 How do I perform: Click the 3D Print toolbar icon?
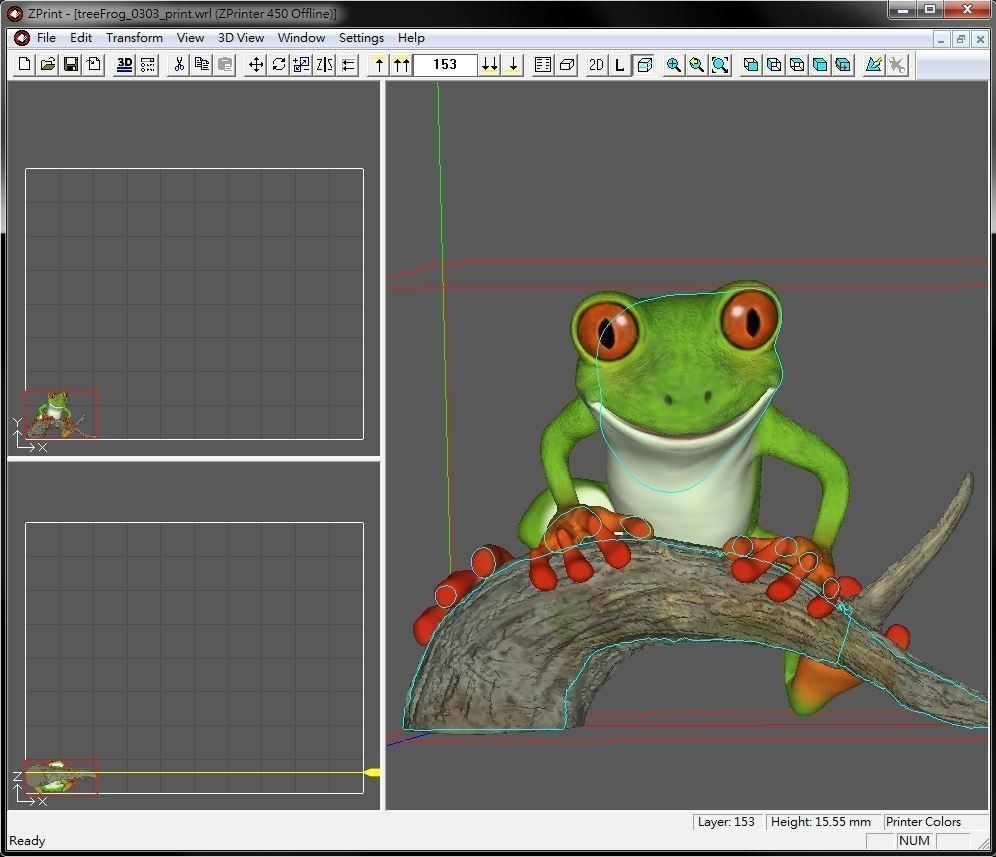(124, 65)
